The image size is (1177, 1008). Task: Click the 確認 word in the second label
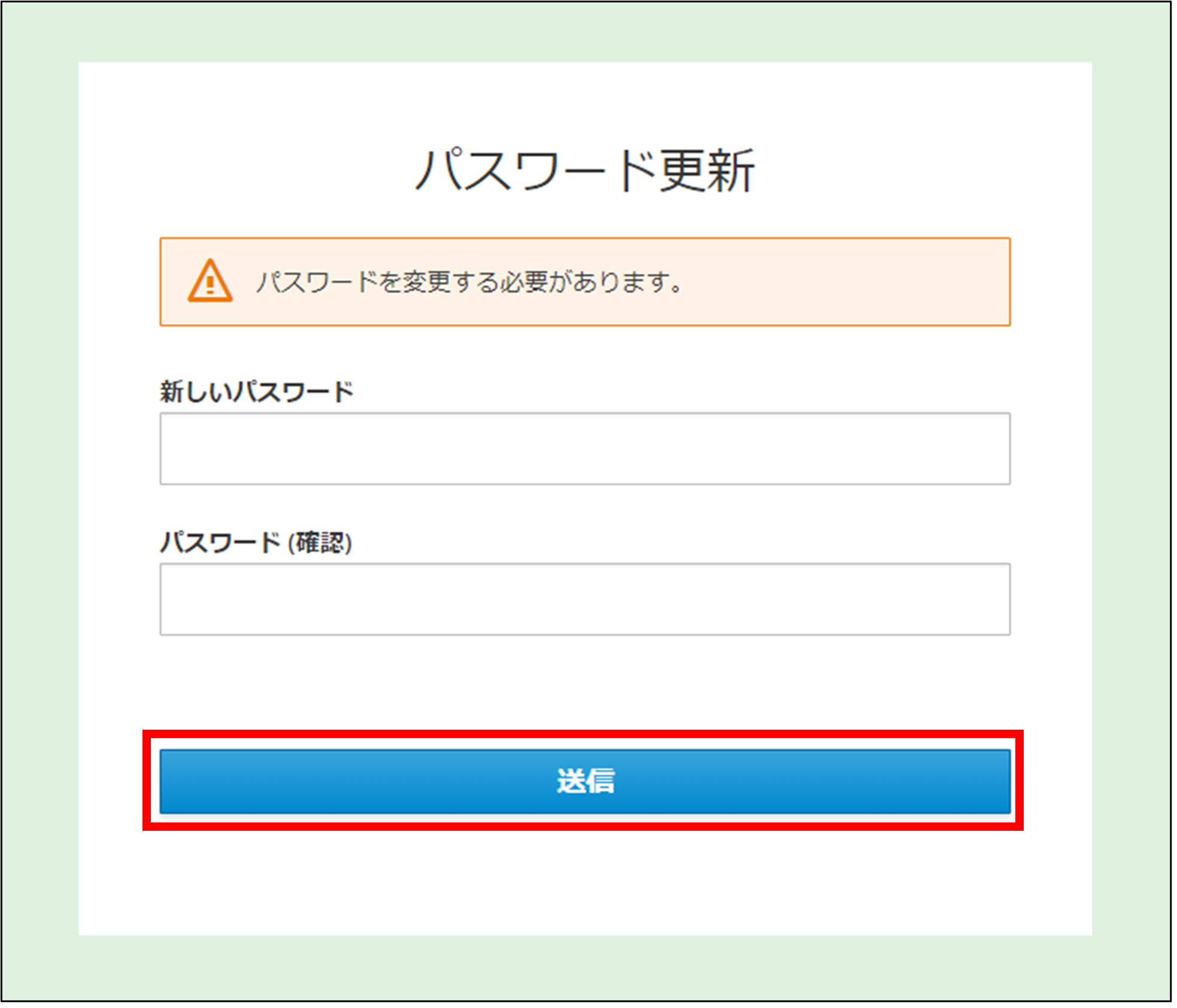click(x=320, y=542)
